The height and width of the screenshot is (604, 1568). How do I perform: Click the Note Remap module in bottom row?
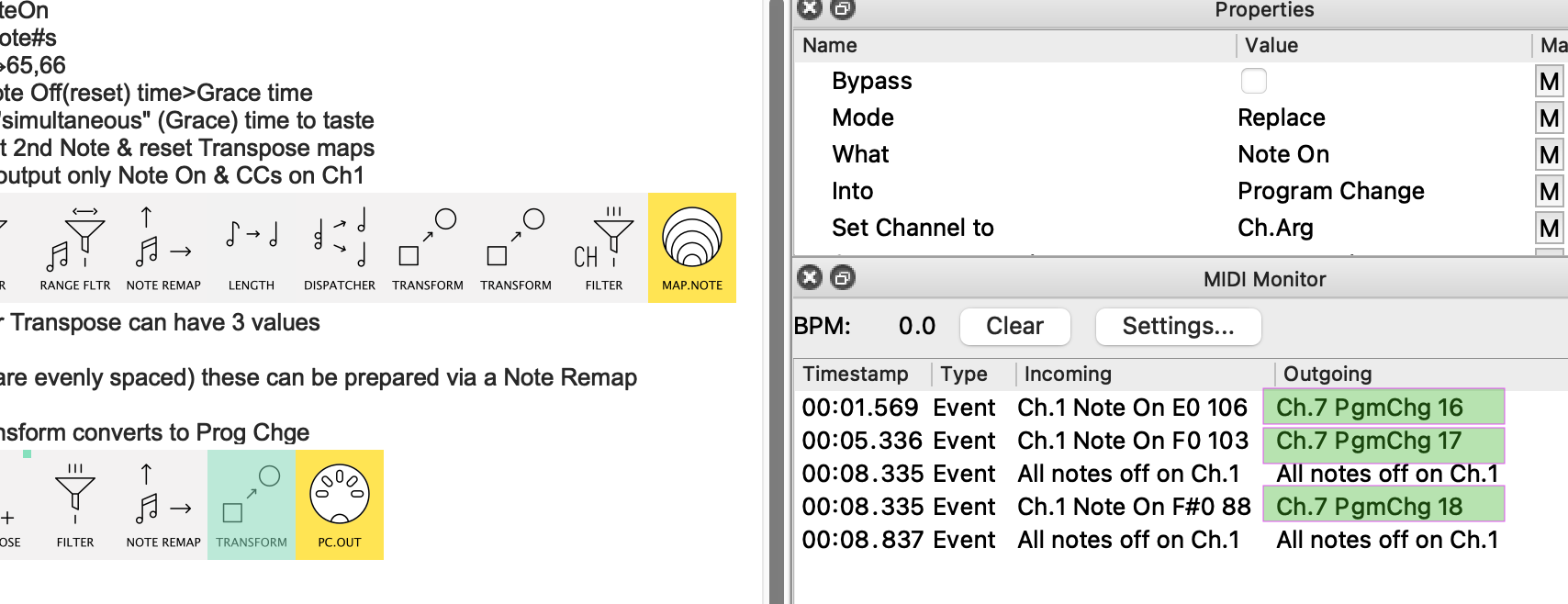click(163, 505)
